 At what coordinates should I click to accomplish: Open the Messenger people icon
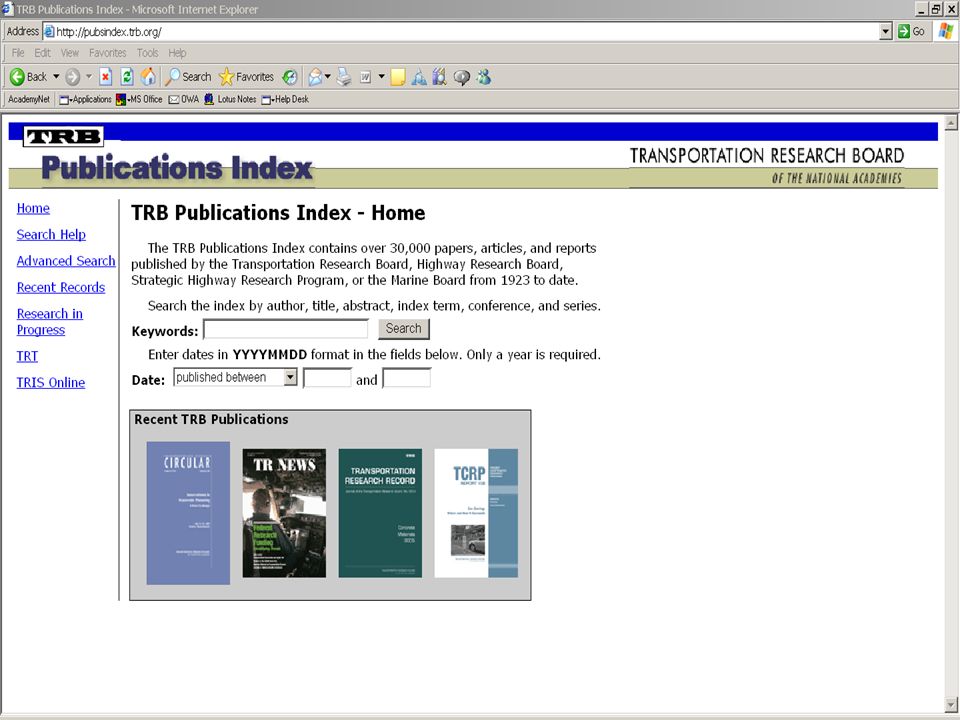click(484, 77)
